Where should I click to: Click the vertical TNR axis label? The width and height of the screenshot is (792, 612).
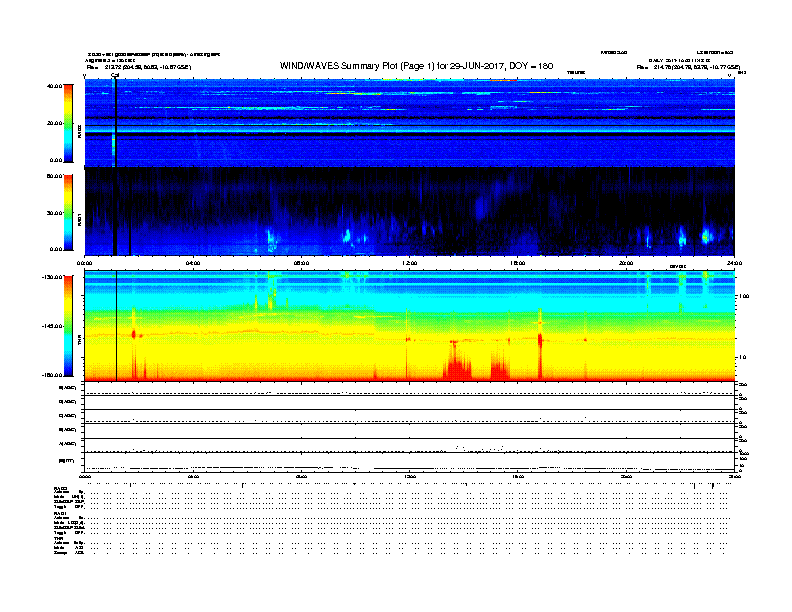tap(79, 342)
